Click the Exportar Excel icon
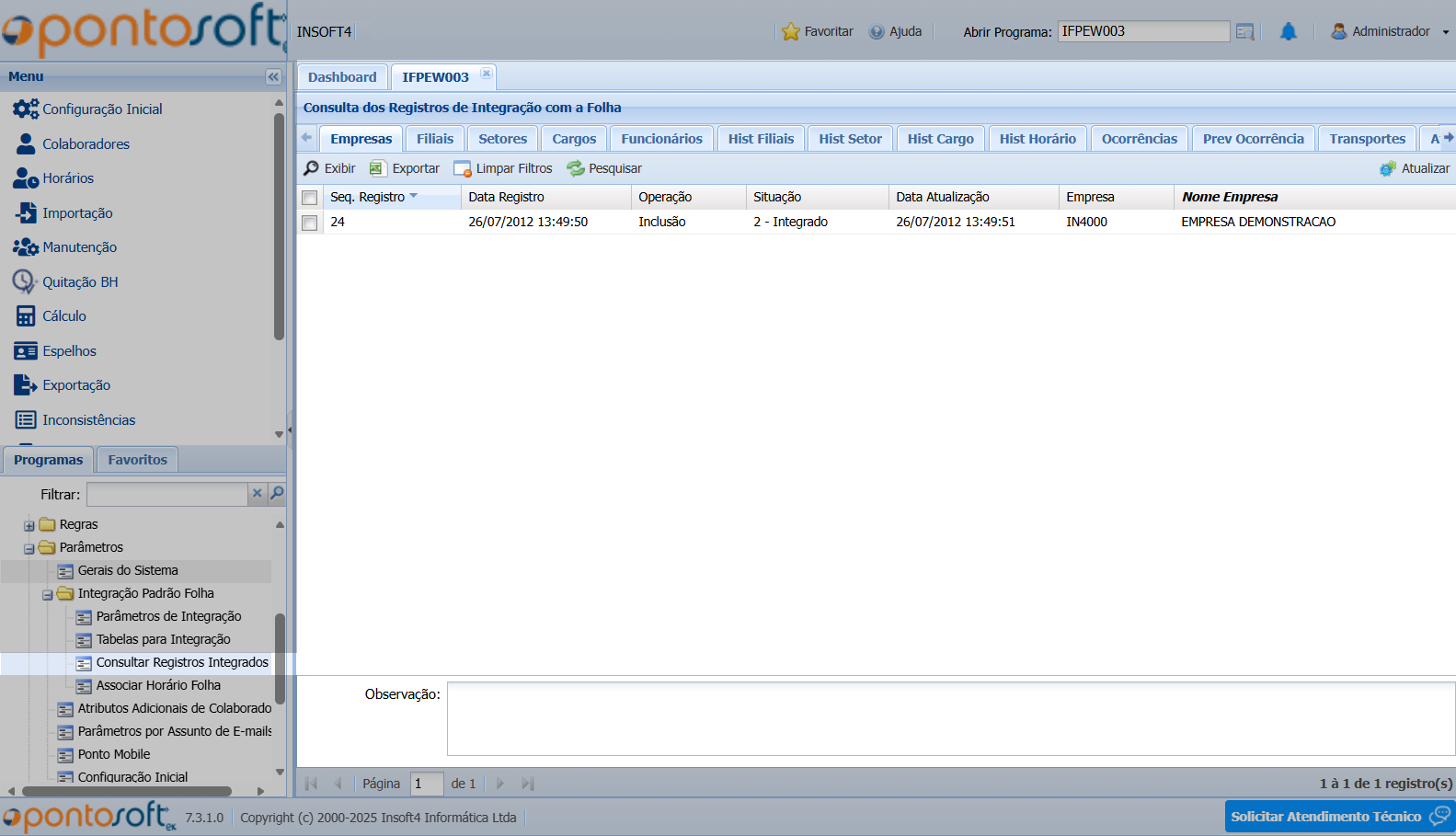 tap(377, 168)
